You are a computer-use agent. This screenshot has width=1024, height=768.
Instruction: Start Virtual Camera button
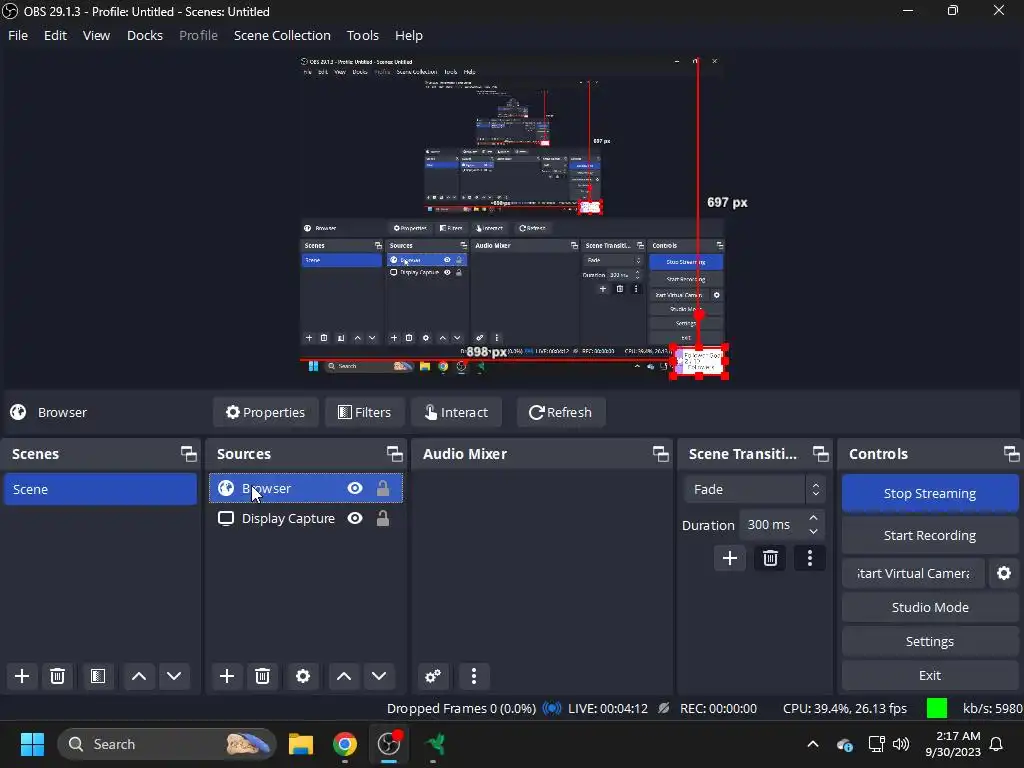point(913,573)
